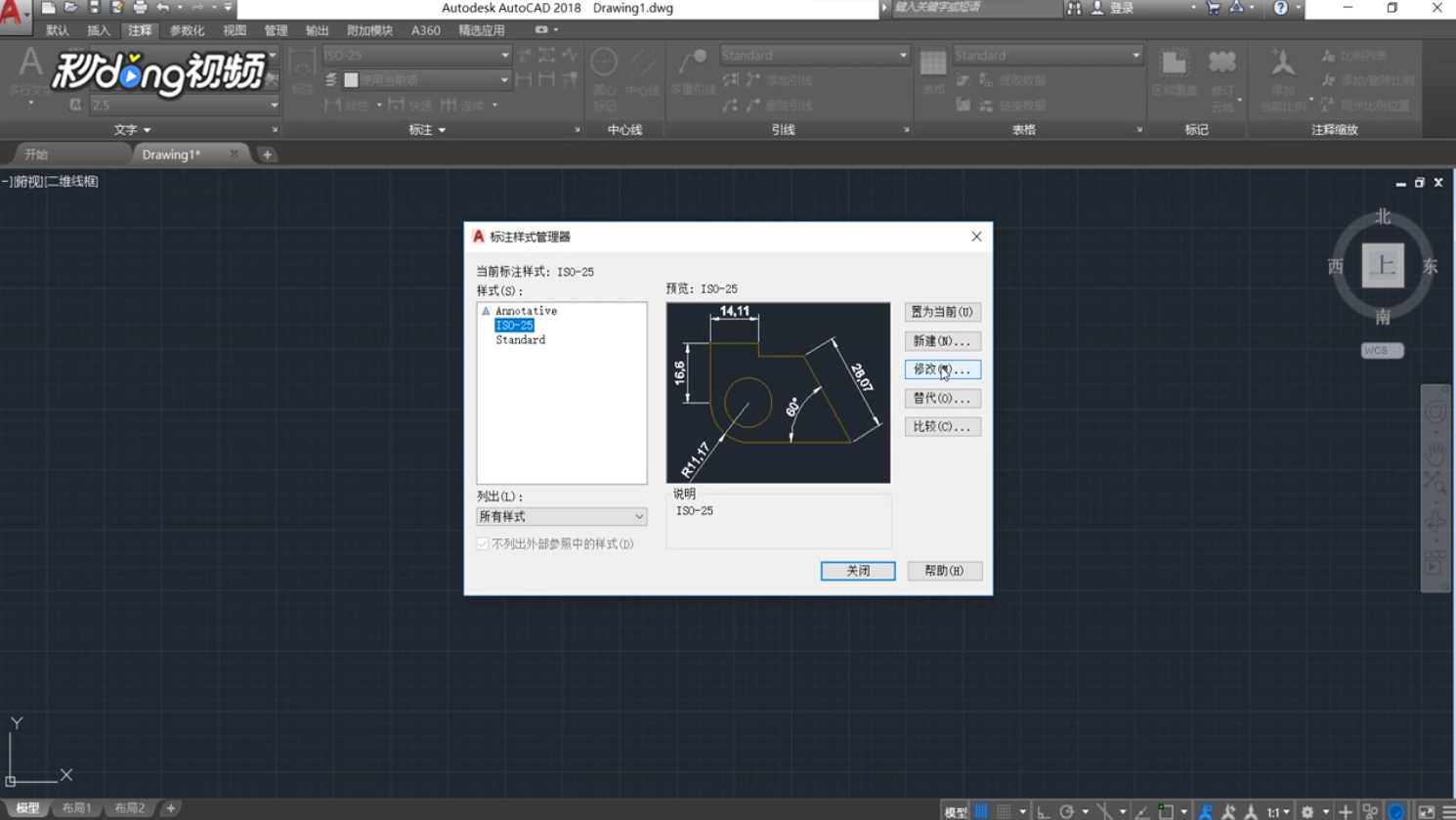Toggle snap mode dotted grid icon
Image resolution: width=1456 pixels, height=820 pixels.
[x=1004, y=811]
